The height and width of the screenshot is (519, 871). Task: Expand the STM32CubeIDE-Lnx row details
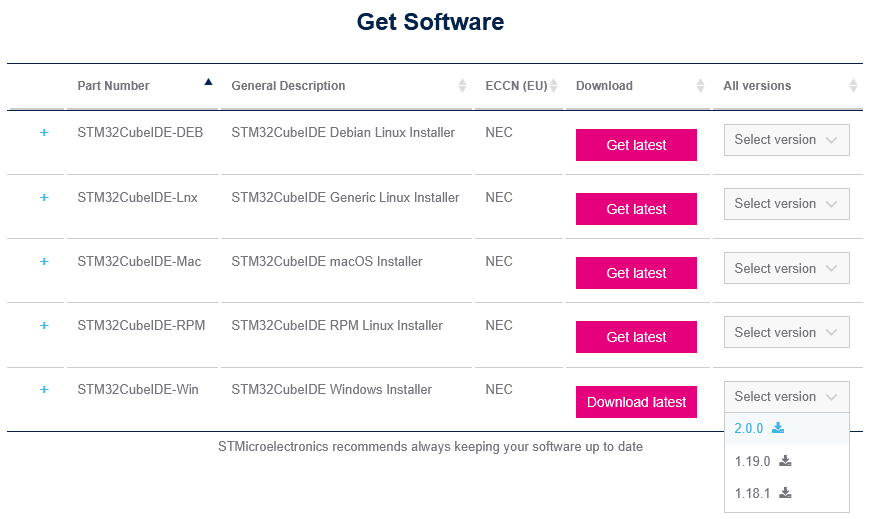(44, 198)
